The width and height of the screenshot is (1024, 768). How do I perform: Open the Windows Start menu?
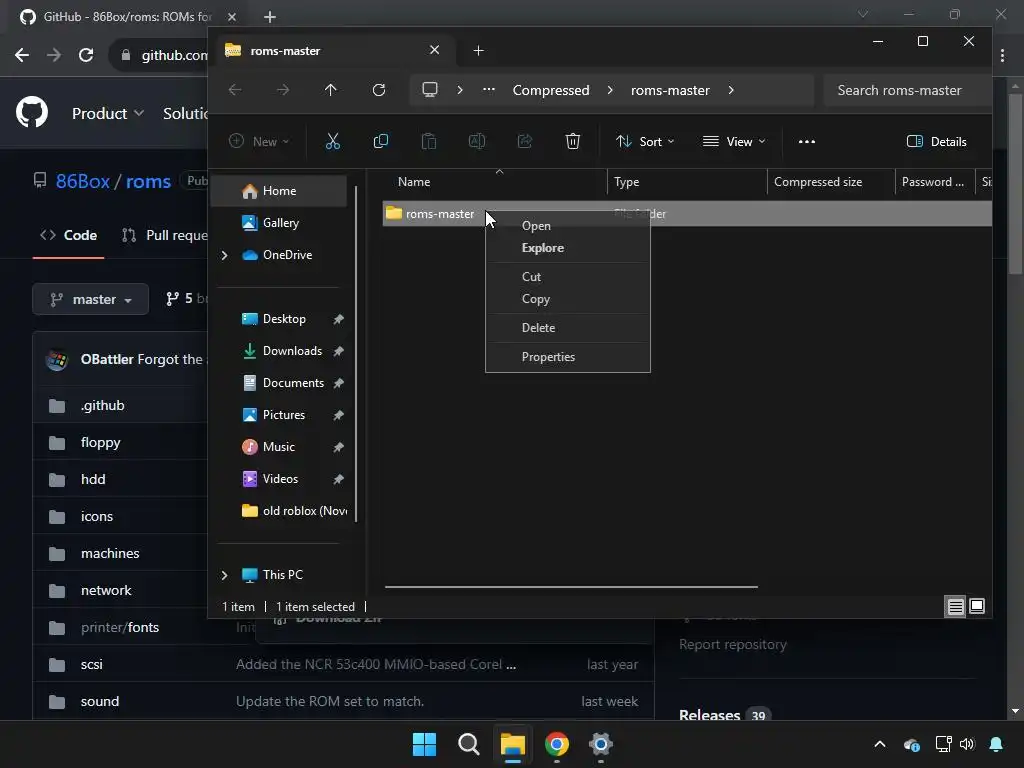[x=424, y=744]
